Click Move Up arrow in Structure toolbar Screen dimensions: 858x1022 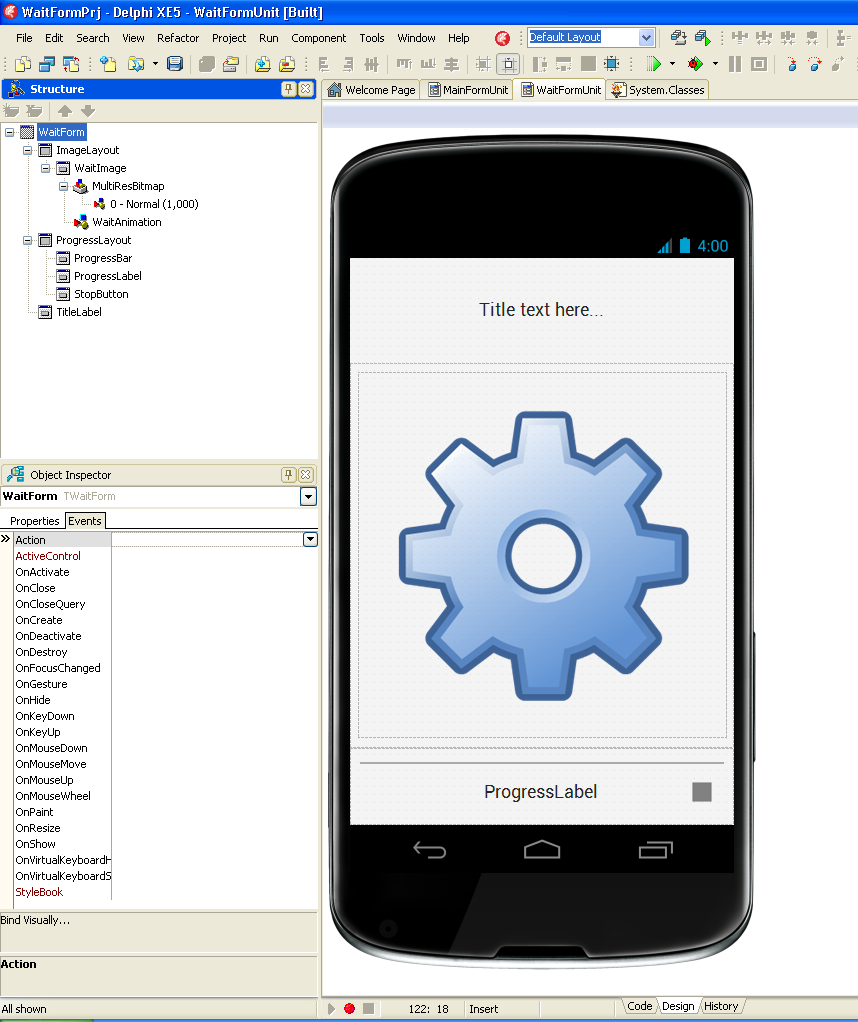pos(65,111)
